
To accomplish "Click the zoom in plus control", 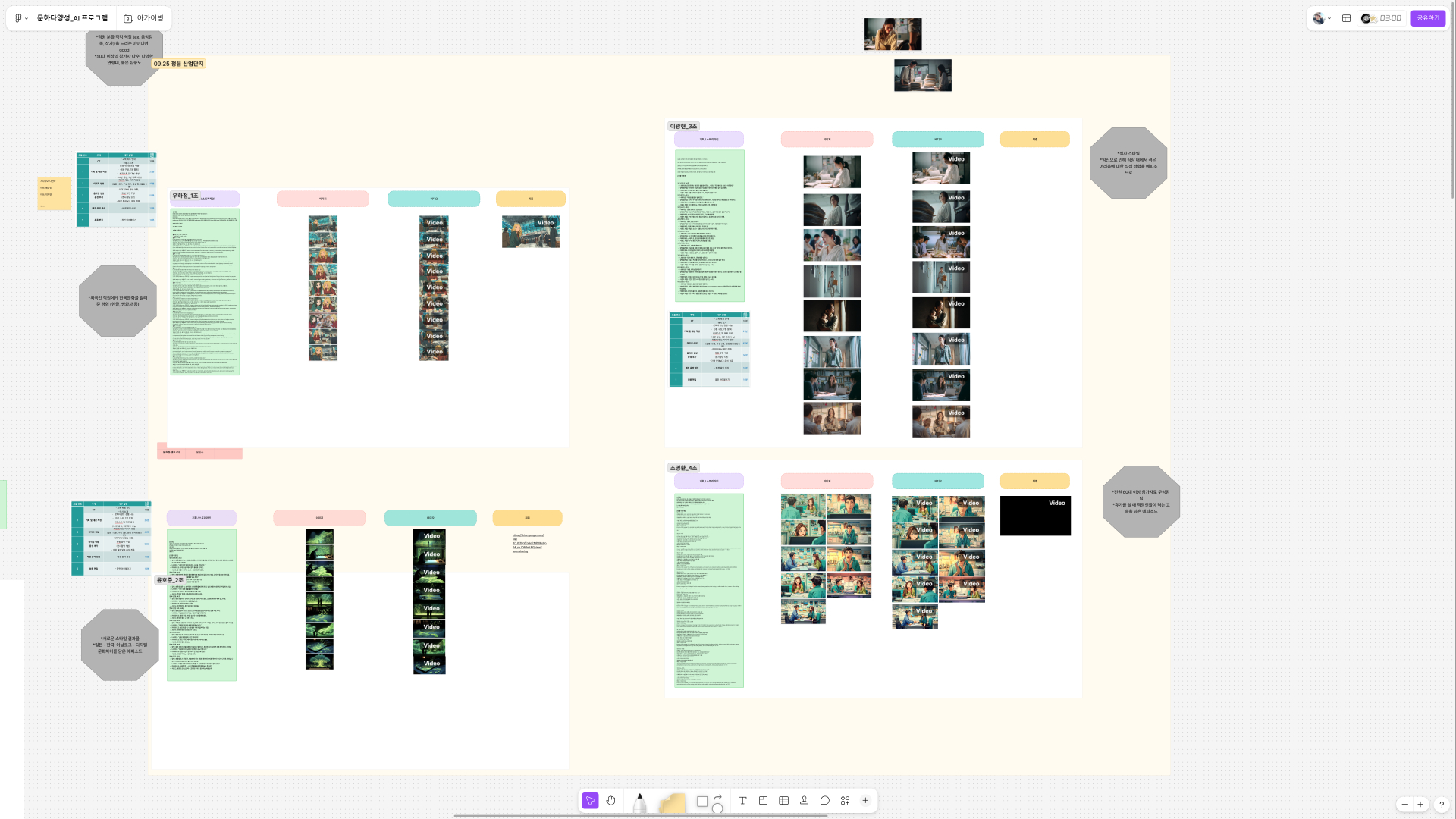I will 1421,805.
